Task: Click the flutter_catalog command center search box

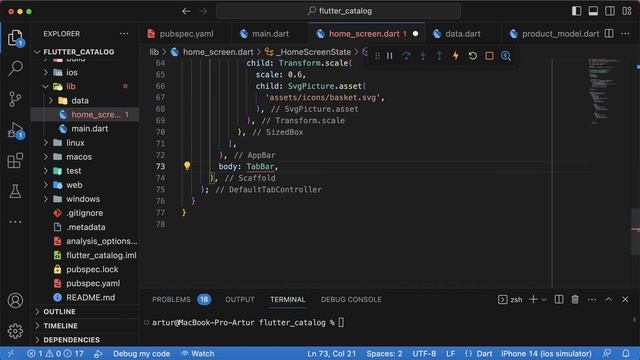Action: click(338, 11)
